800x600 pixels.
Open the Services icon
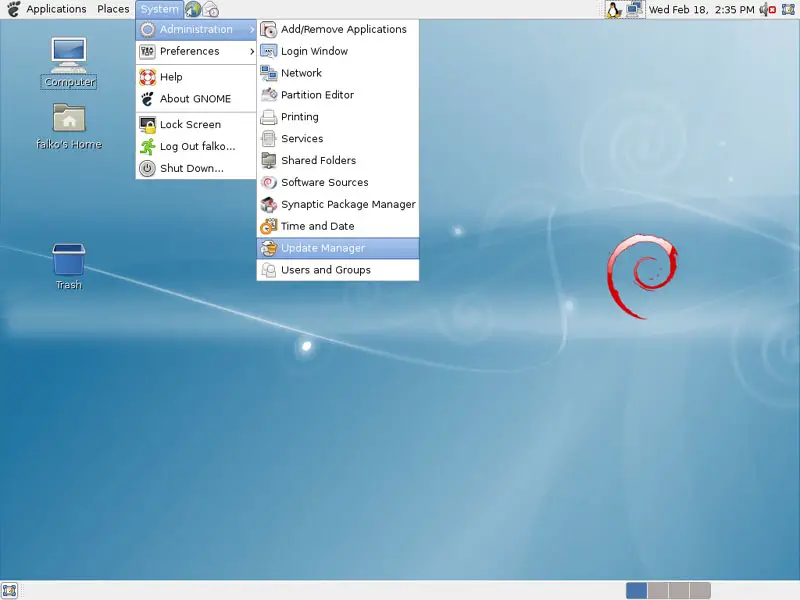(268, 139)
